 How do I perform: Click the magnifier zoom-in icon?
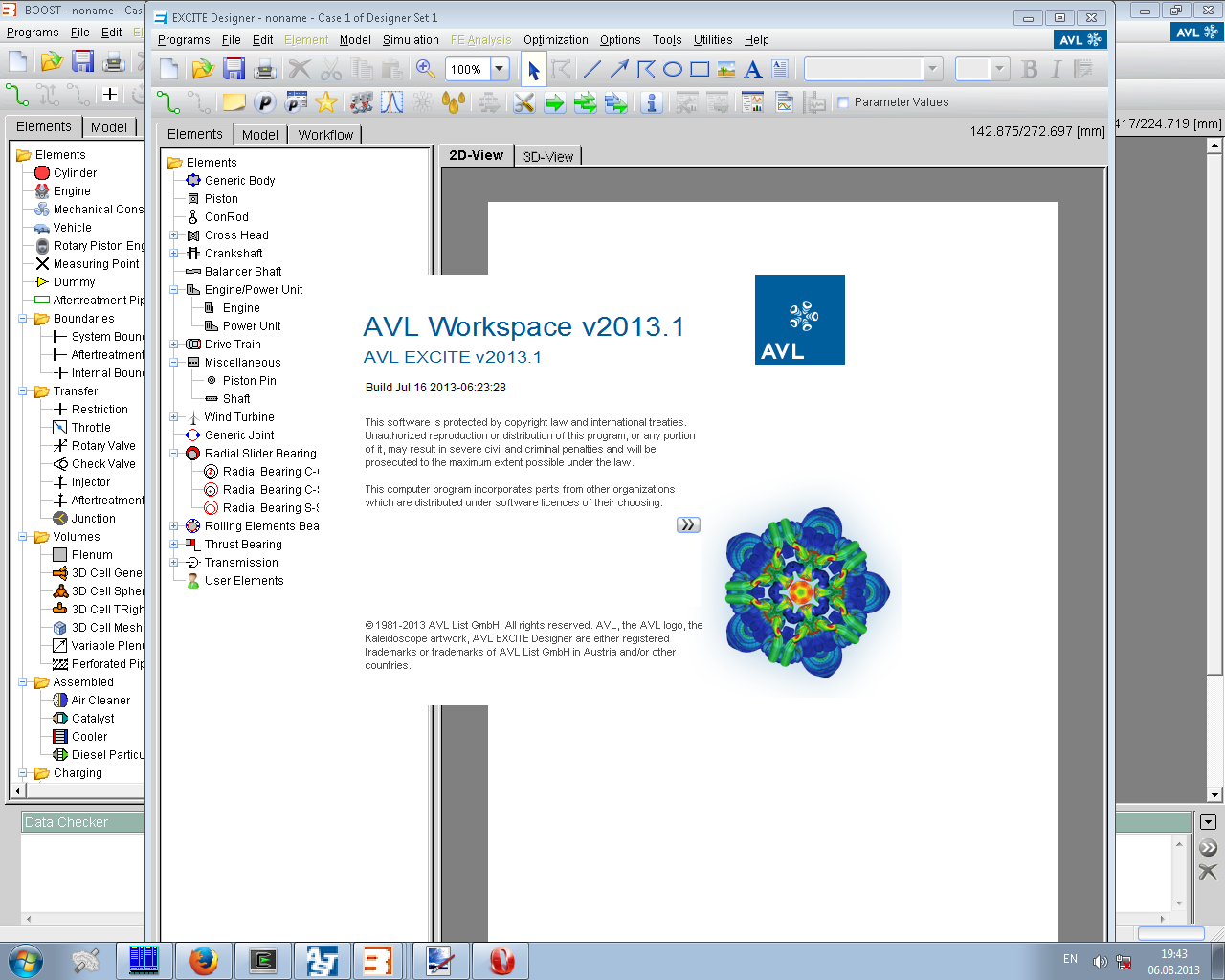click(425, 69)
